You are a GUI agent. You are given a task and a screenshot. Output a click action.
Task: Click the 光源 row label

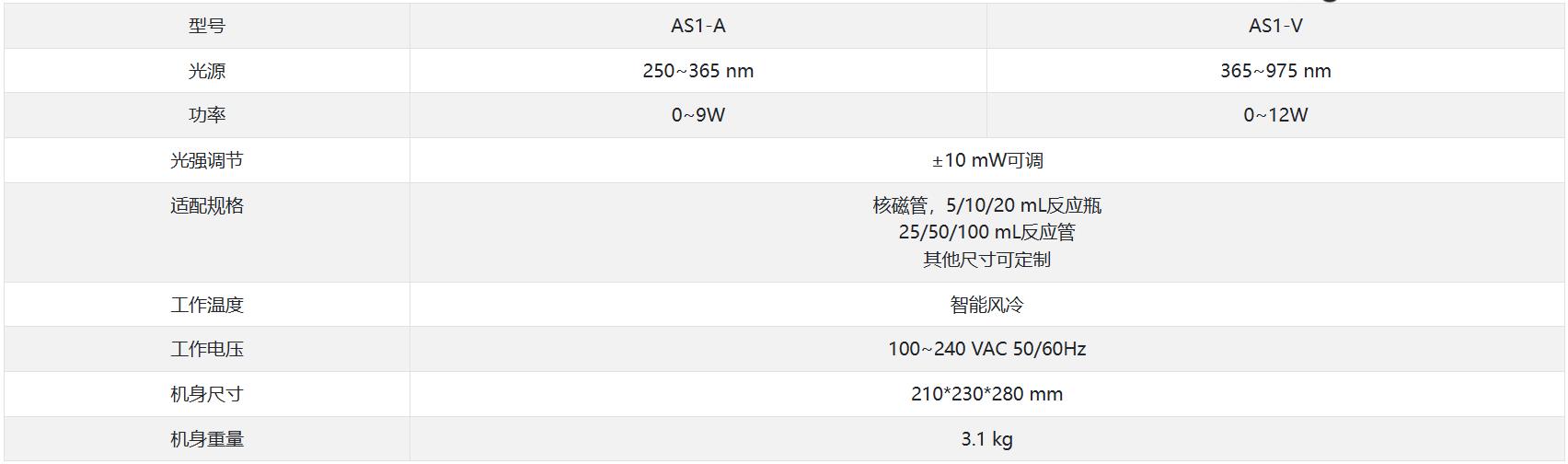pos(207,71)
